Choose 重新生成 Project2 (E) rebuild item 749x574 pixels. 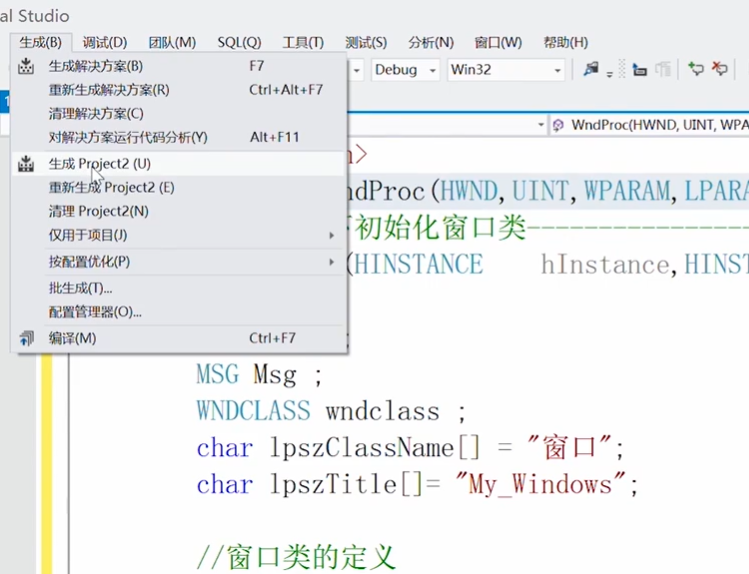pos(179,187)
